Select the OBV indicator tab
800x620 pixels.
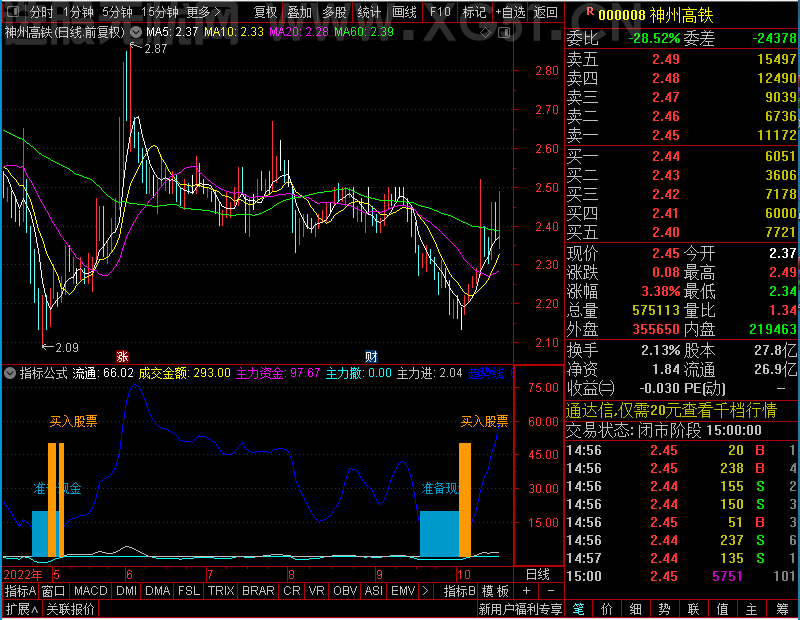345,591
